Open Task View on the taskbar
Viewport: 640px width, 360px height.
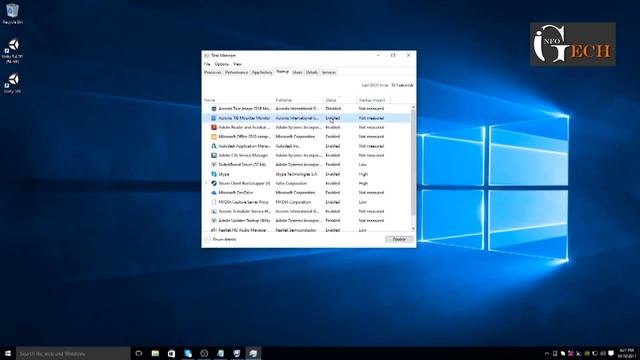pos(139,353)
